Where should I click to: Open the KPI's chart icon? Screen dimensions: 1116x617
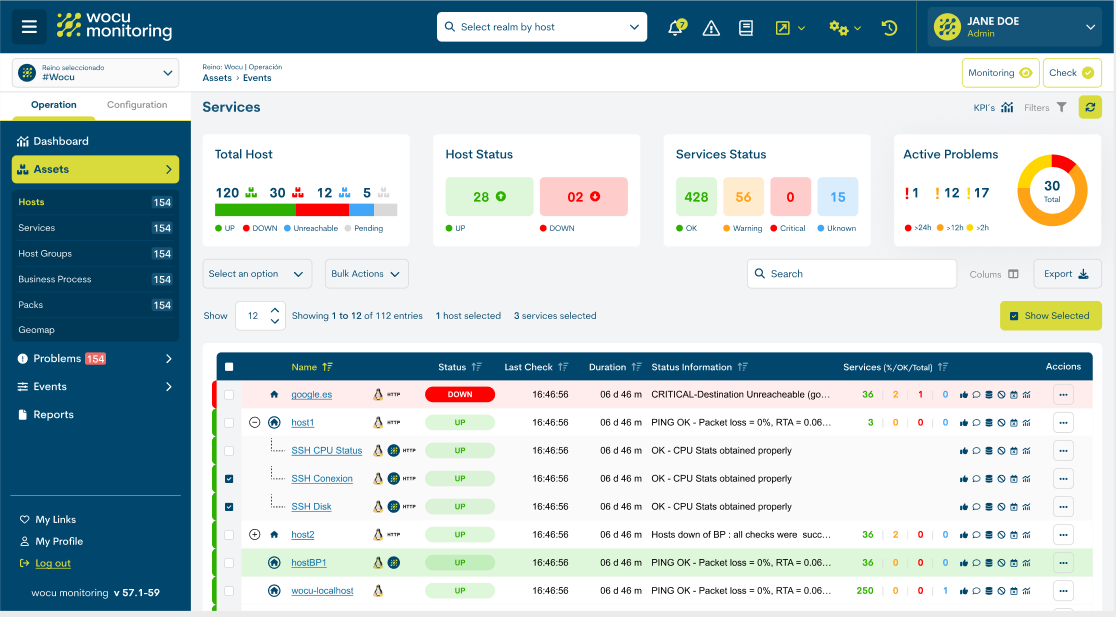(1007, 107)
